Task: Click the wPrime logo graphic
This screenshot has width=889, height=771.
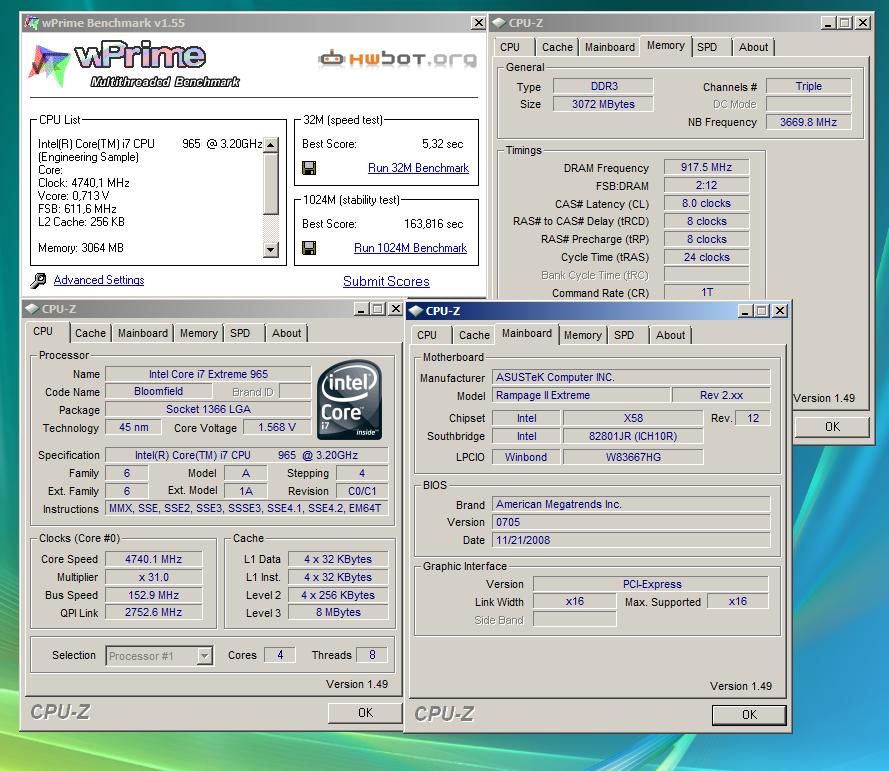Action: pos(134,64)
